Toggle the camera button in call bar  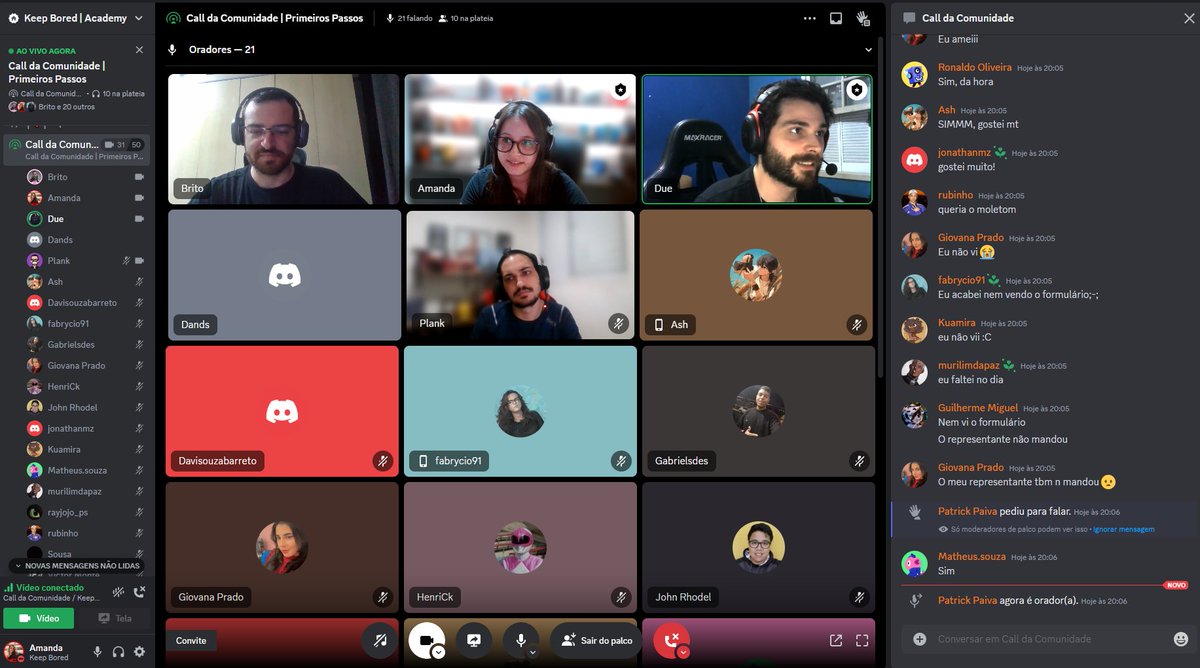pos(426,640)
